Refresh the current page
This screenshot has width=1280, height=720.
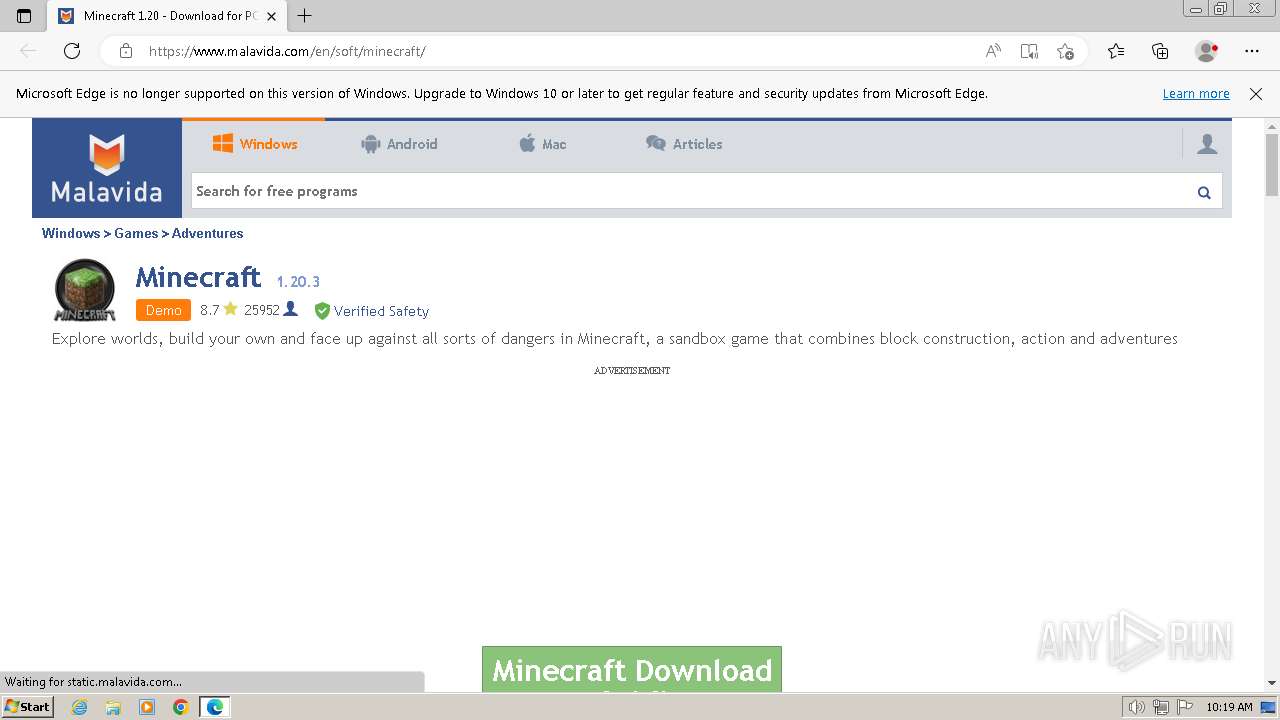tap(72, 51)
